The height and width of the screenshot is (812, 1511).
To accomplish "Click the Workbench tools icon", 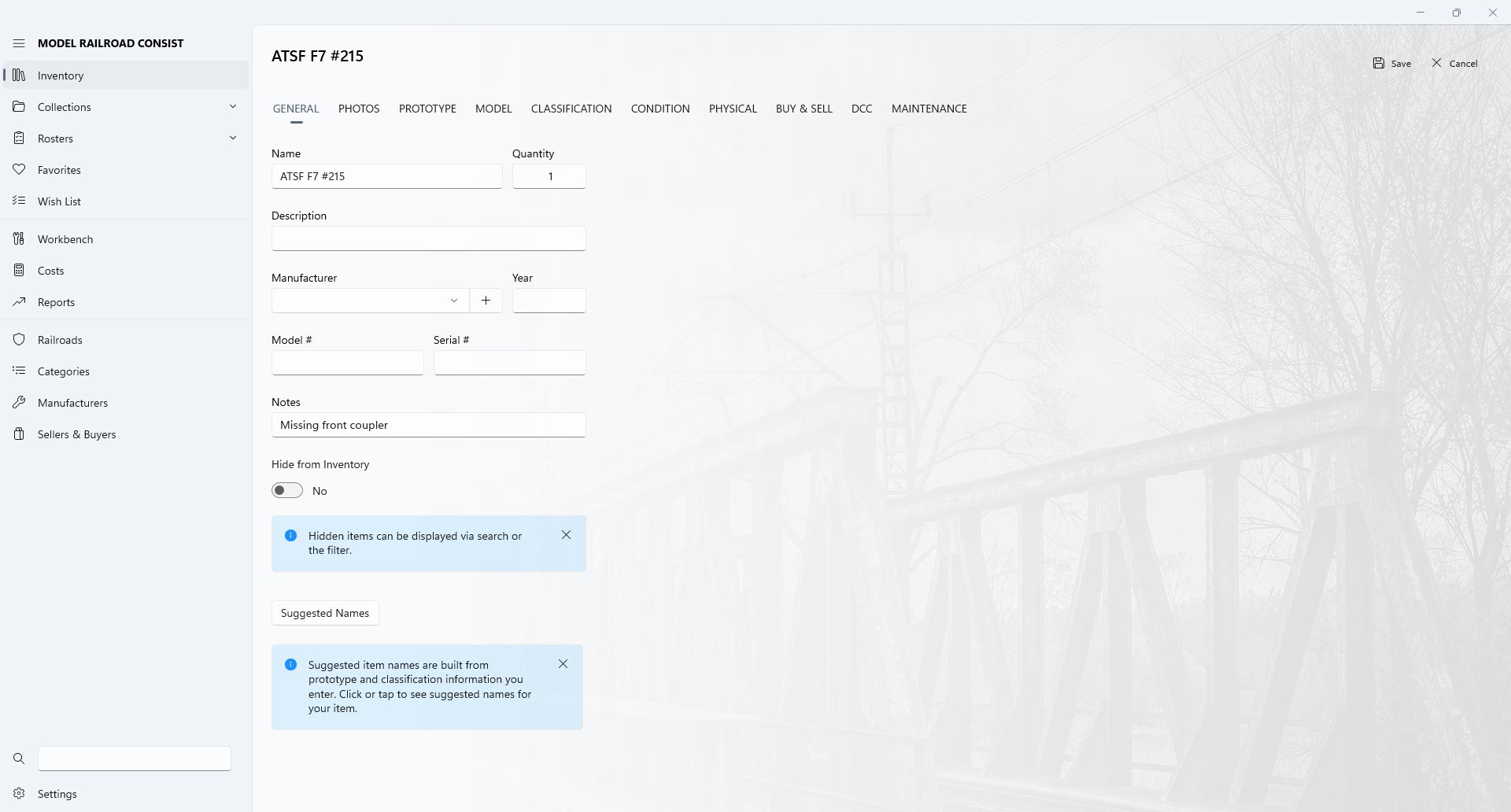I will (19, 239).
